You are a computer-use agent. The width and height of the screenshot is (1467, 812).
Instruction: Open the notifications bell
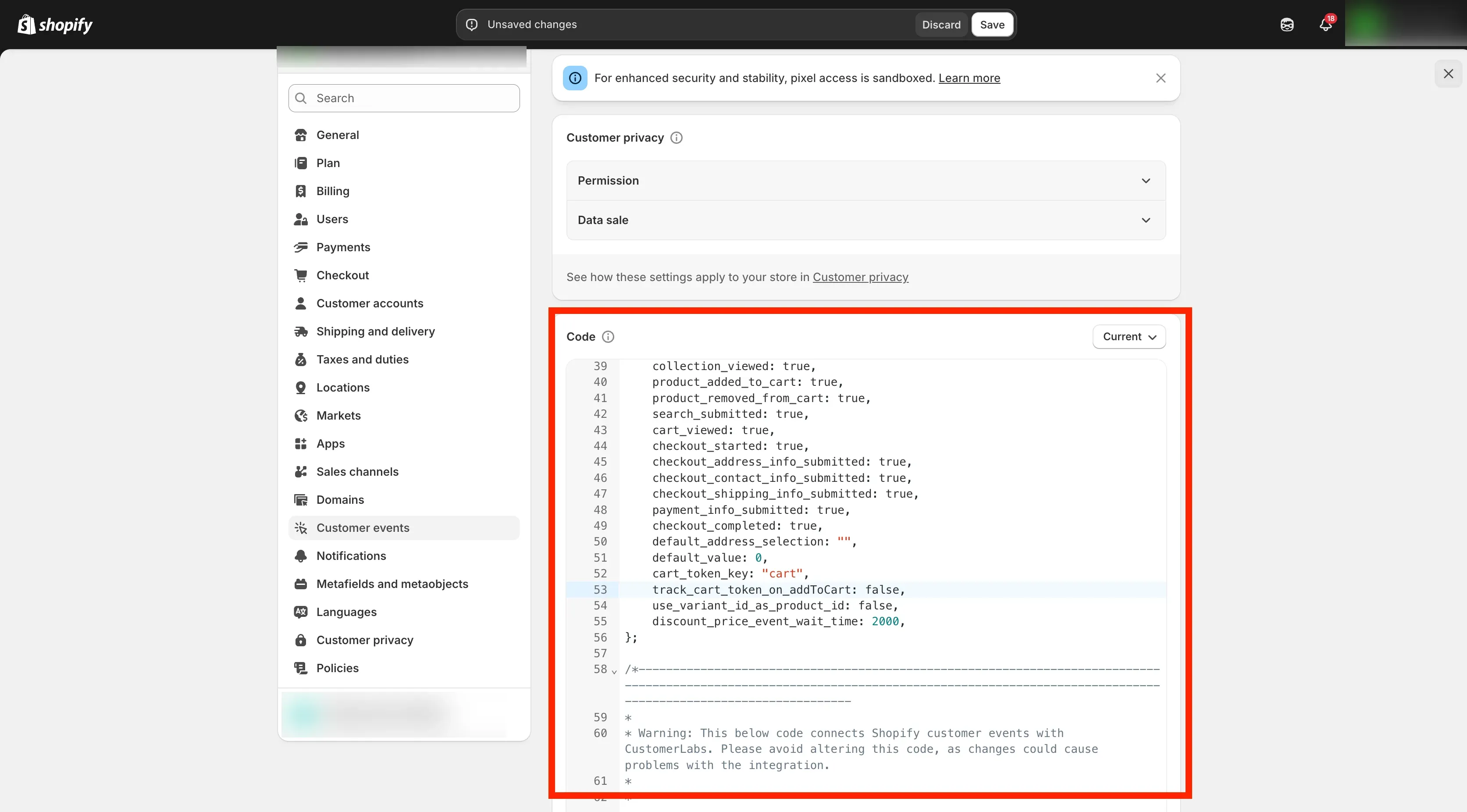click(1326, 25)
